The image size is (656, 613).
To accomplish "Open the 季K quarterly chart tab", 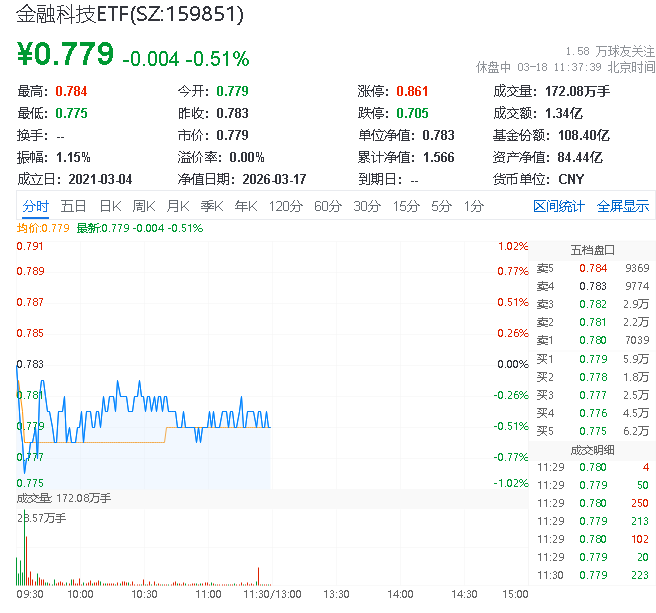I will pyautogui.click(x=212, y=206).
